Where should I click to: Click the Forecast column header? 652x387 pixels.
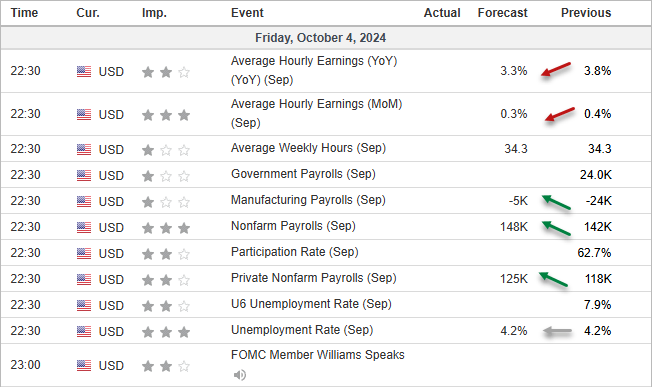click(502, 13)
